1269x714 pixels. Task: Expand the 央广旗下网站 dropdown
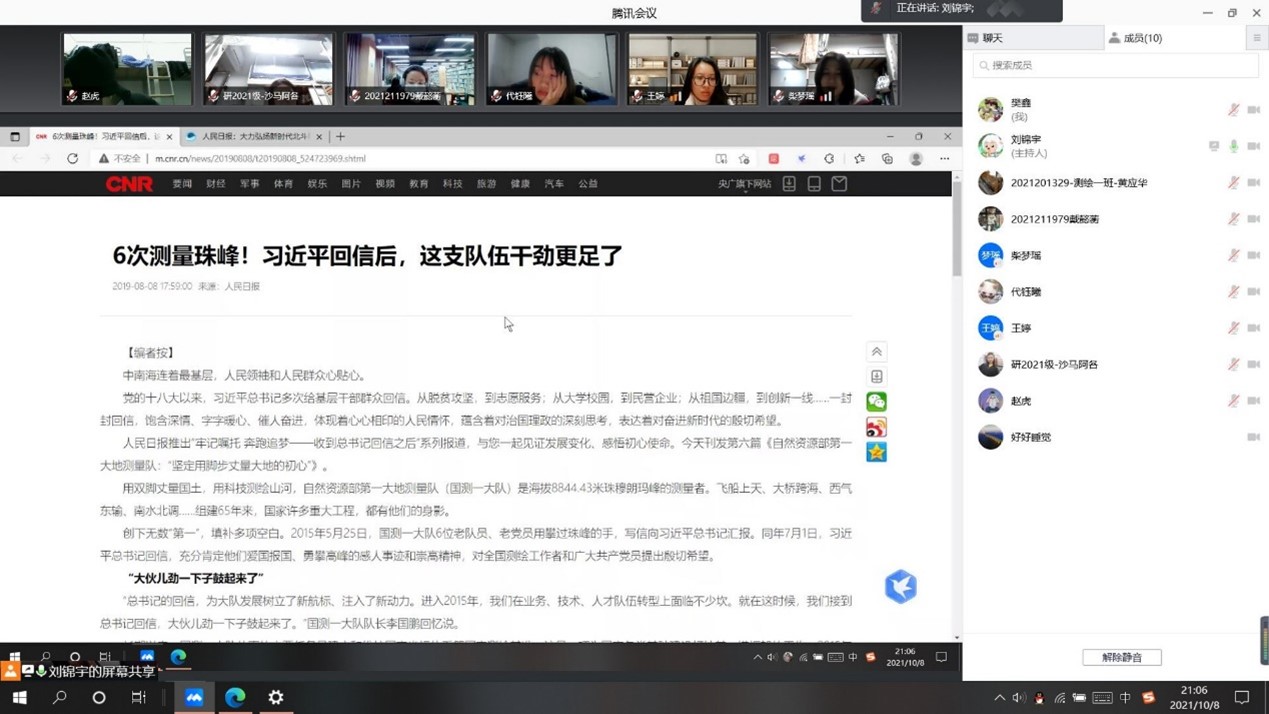coord(744,185)
